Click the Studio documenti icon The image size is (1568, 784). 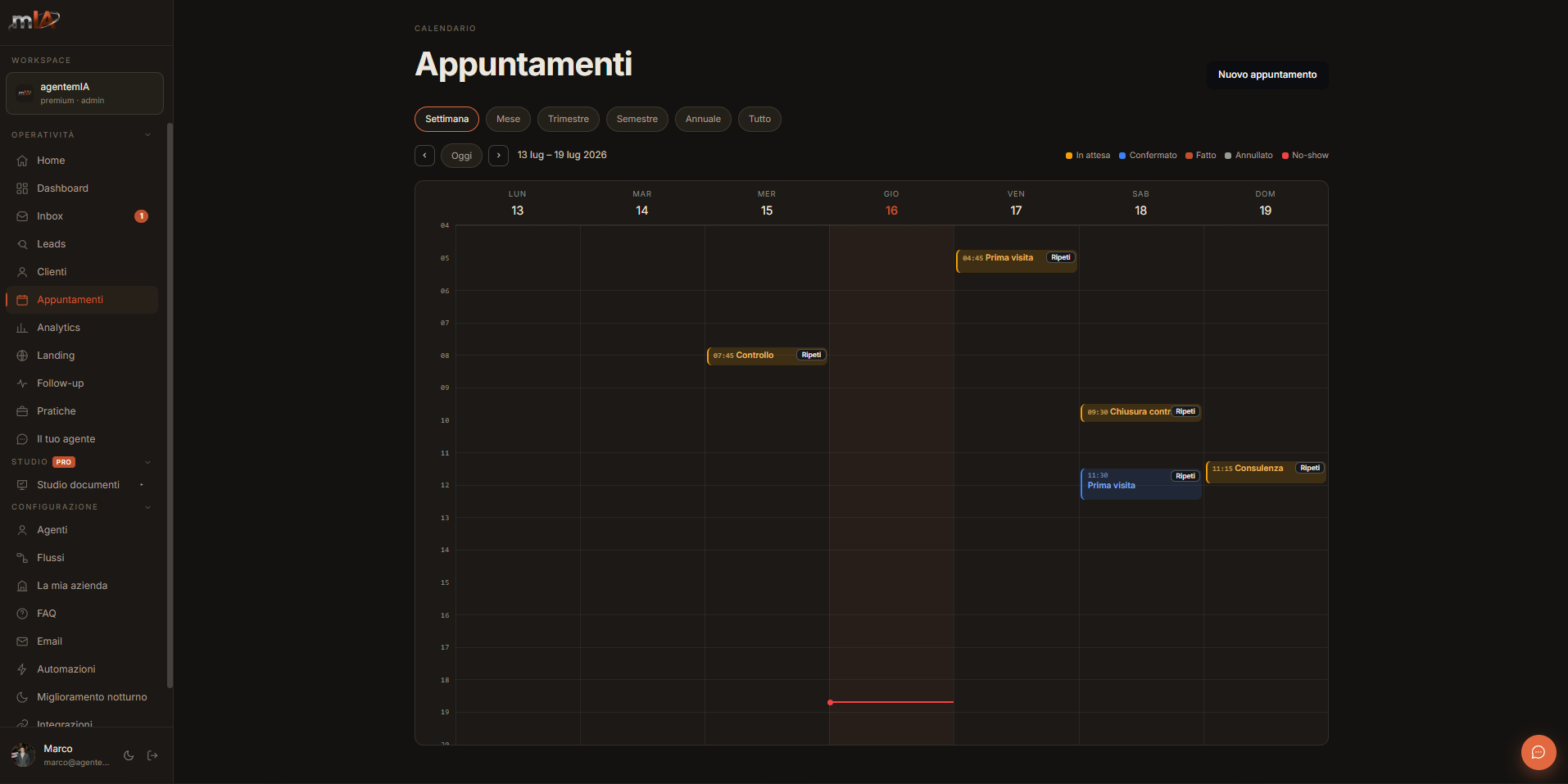(22, 485)
